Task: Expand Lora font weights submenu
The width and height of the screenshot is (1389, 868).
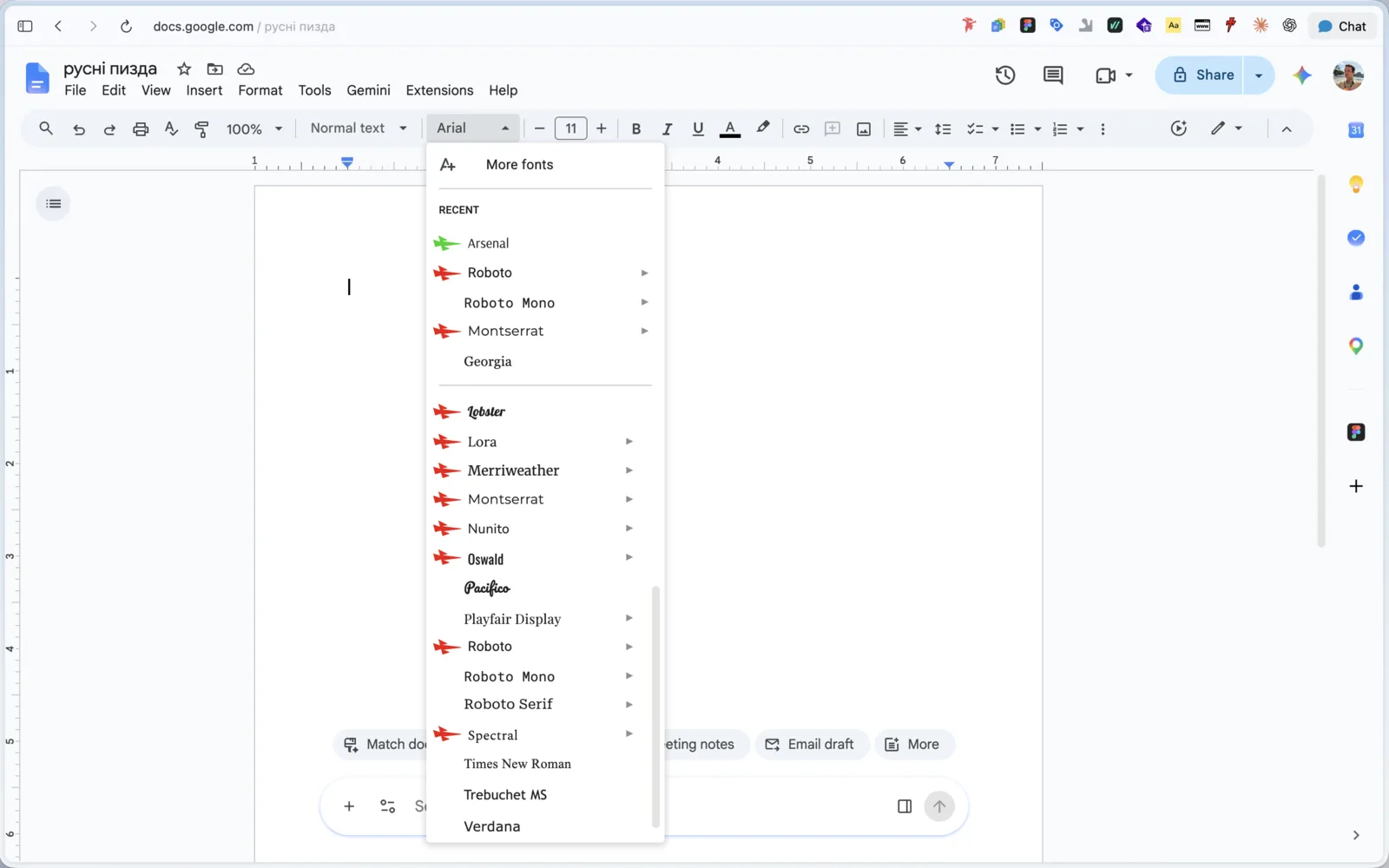Action: pyautogui.click(x=629, y=442)
